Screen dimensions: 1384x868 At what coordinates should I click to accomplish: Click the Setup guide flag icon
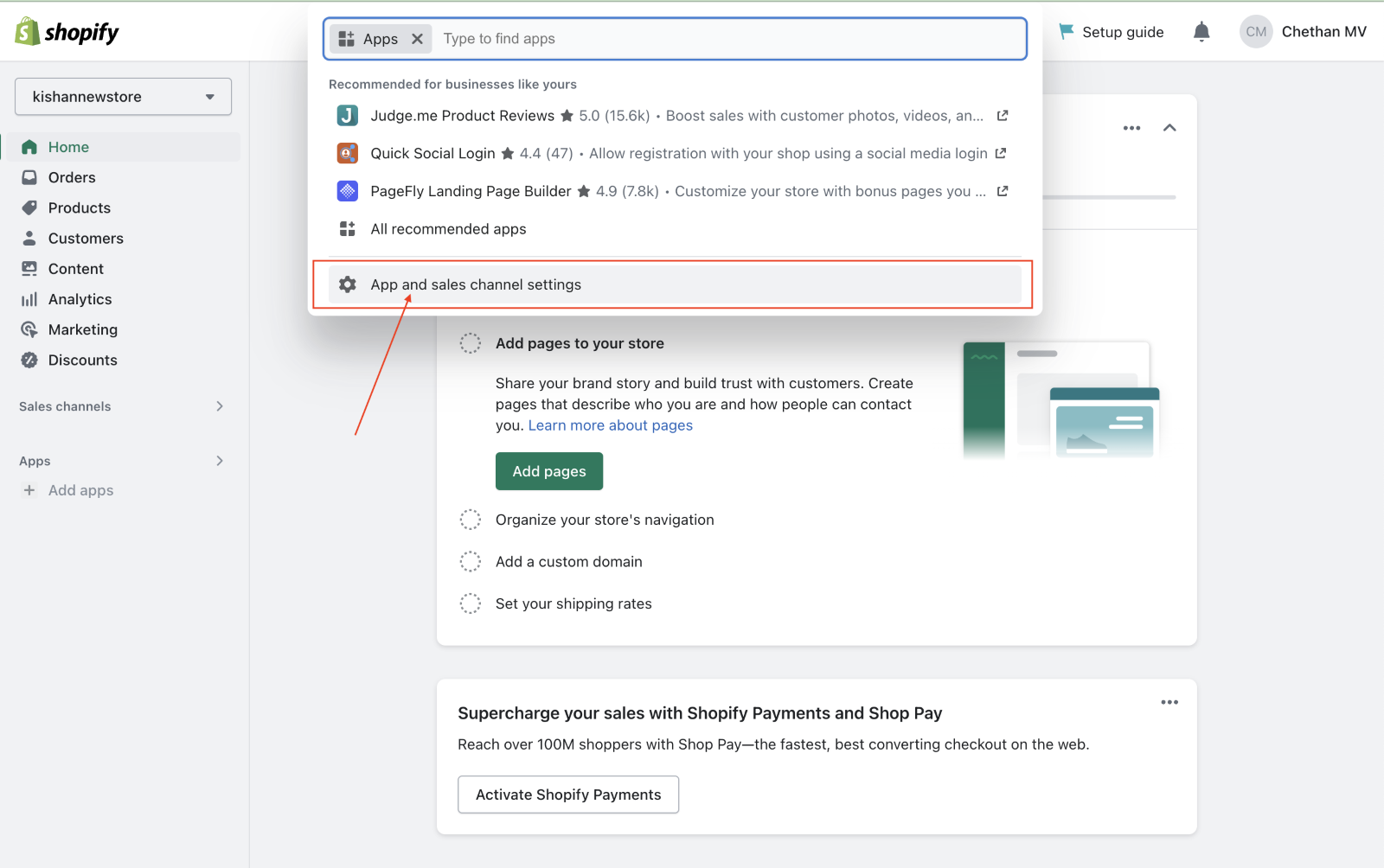click(1067, 31)
